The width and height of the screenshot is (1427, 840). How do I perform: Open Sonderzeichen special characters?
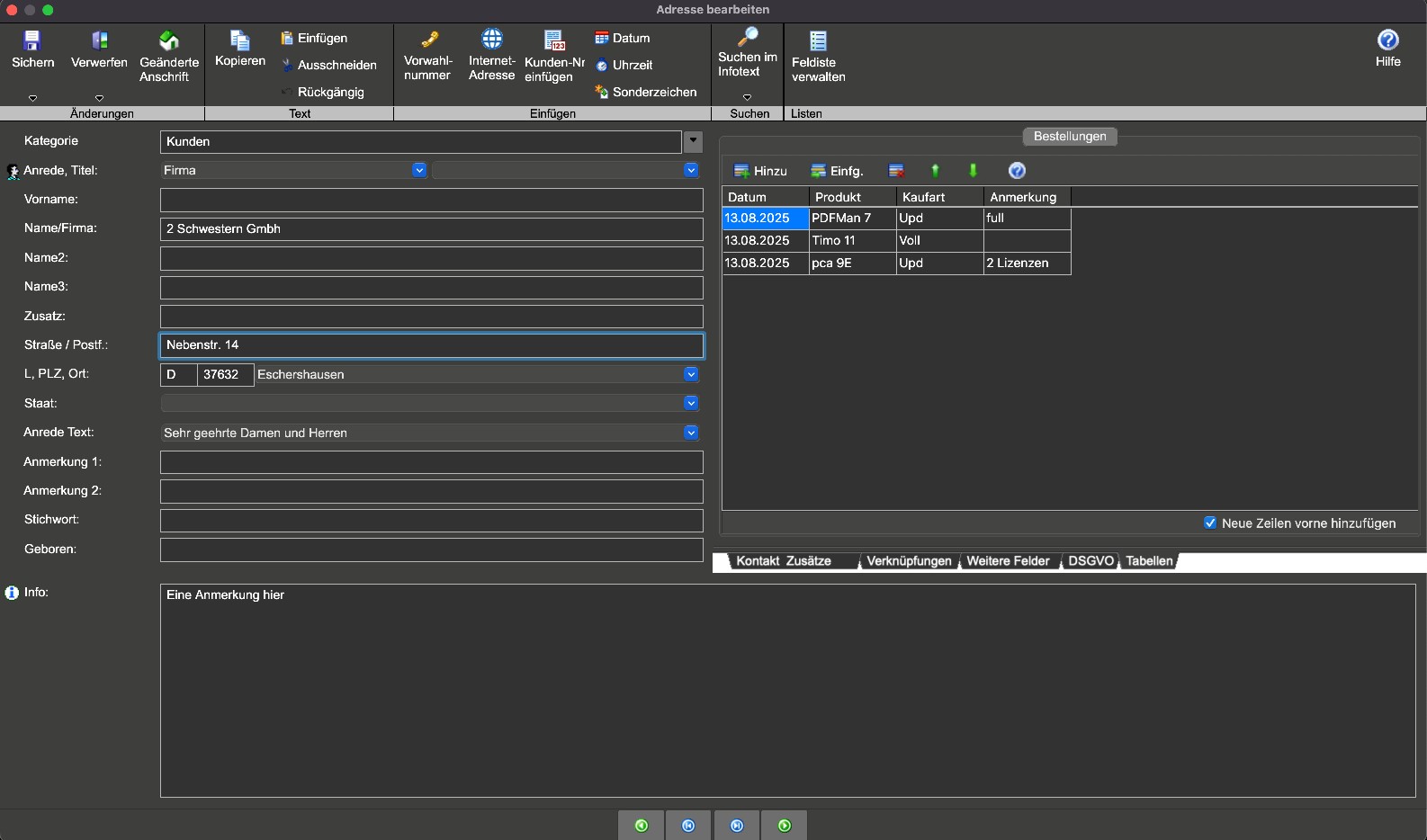pyautogui.click(x=645, y=92)
